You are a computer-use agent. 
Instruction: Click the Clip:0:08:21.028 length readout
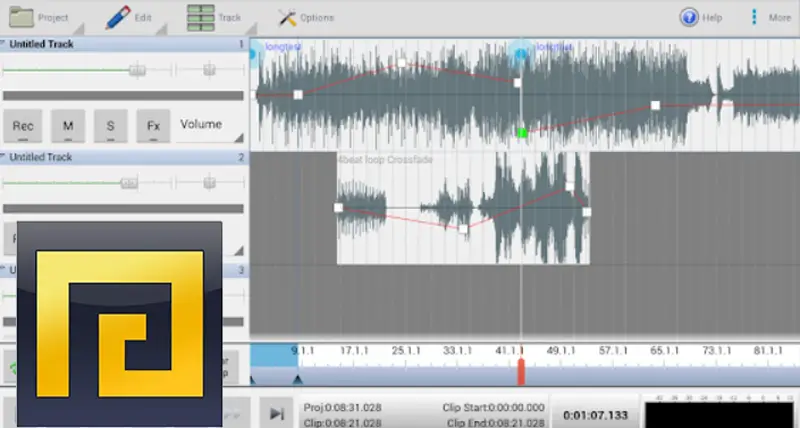click(x=342, y=423)
